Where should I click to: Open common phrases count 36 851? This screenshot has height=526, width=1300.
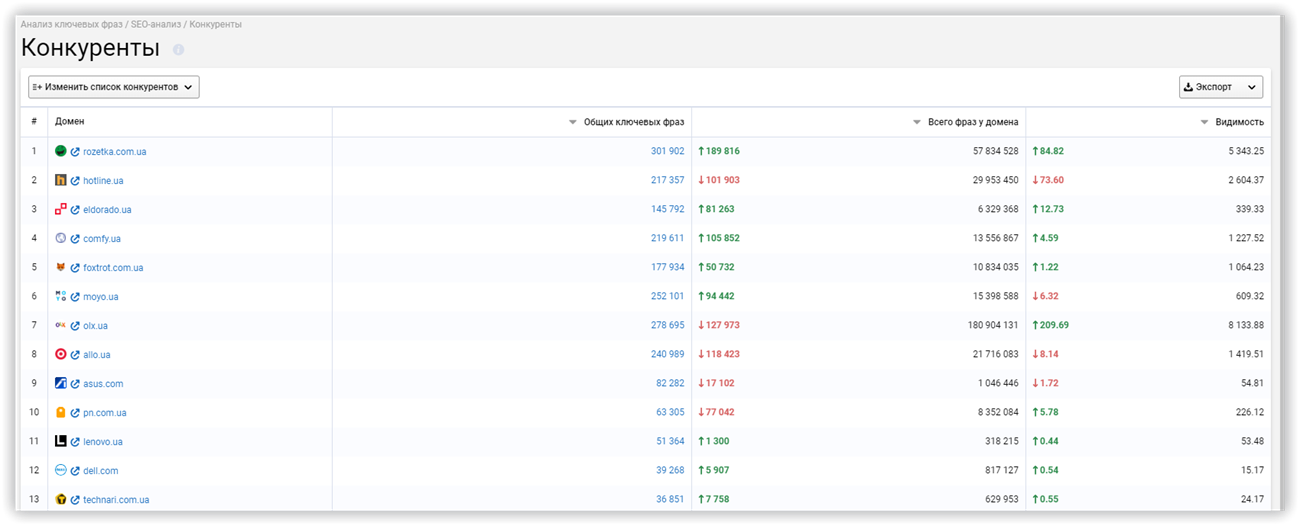pos(670,500)
